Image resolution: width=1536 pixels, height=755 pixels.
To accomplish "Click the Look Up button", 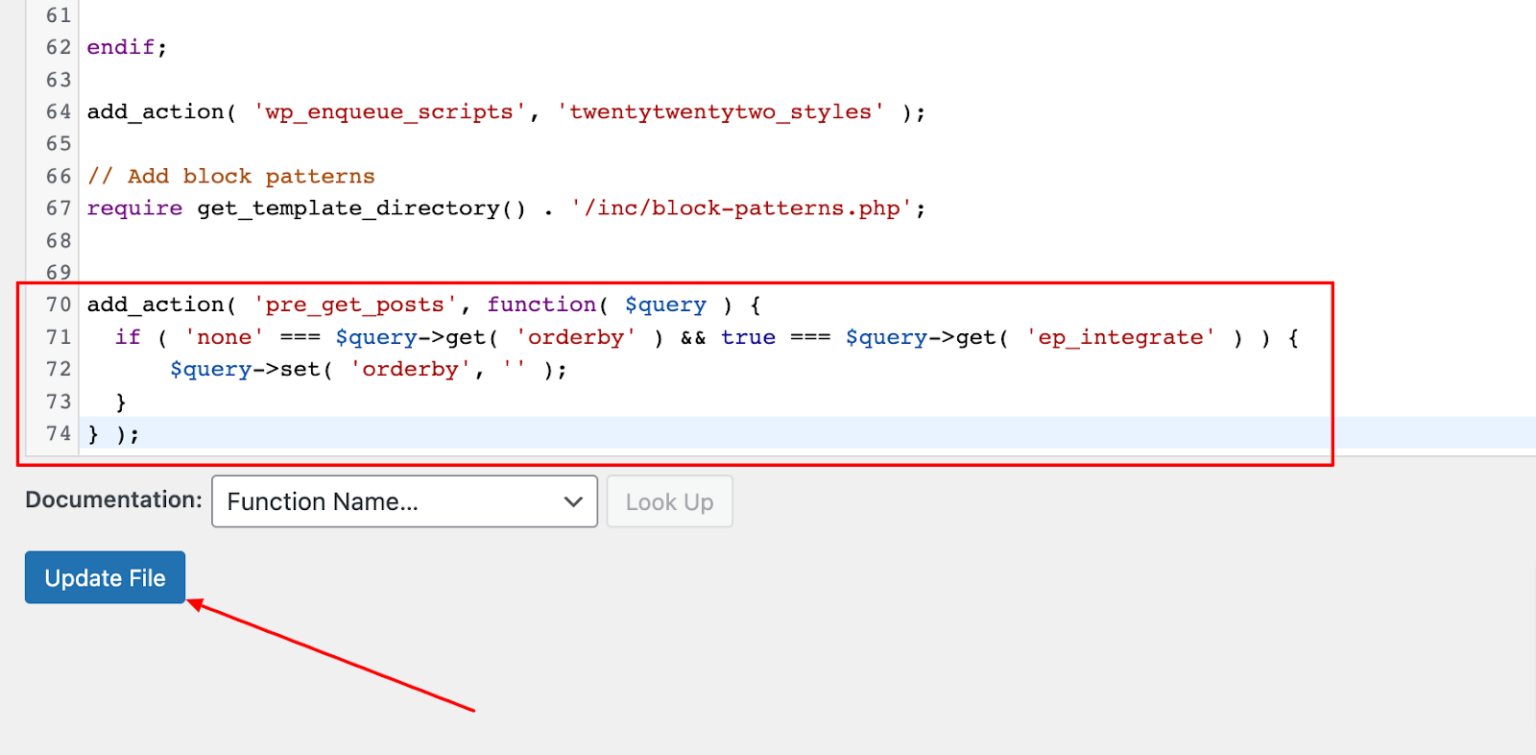I will click(669, 501).
